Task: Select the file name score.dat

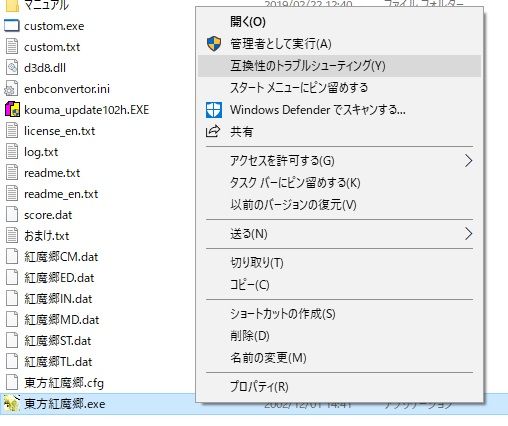Action: click(x=48, y=215)
